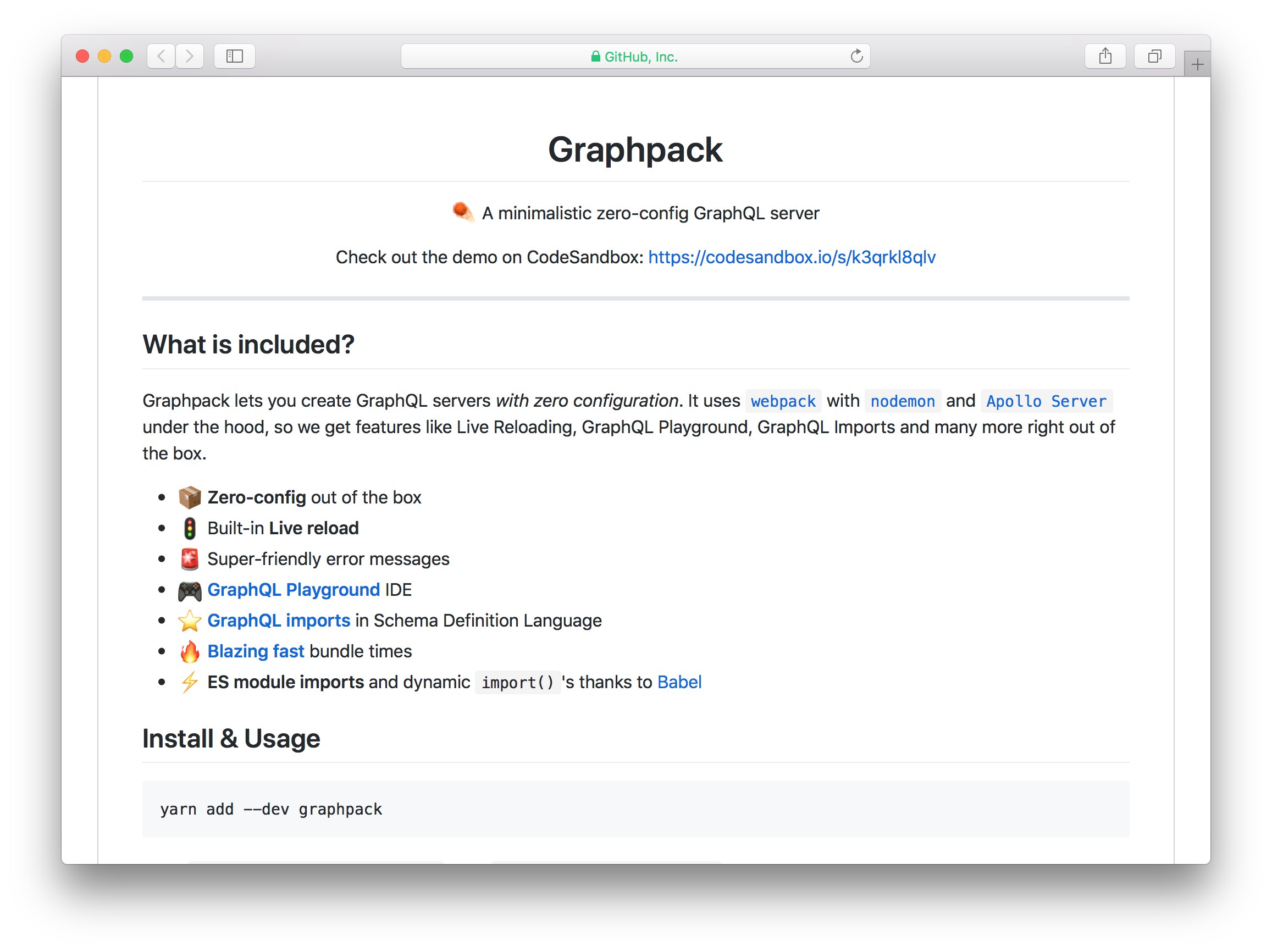Open the GraphQL Playground link
The image size is (1272, 952).
[x=294, y=590]
